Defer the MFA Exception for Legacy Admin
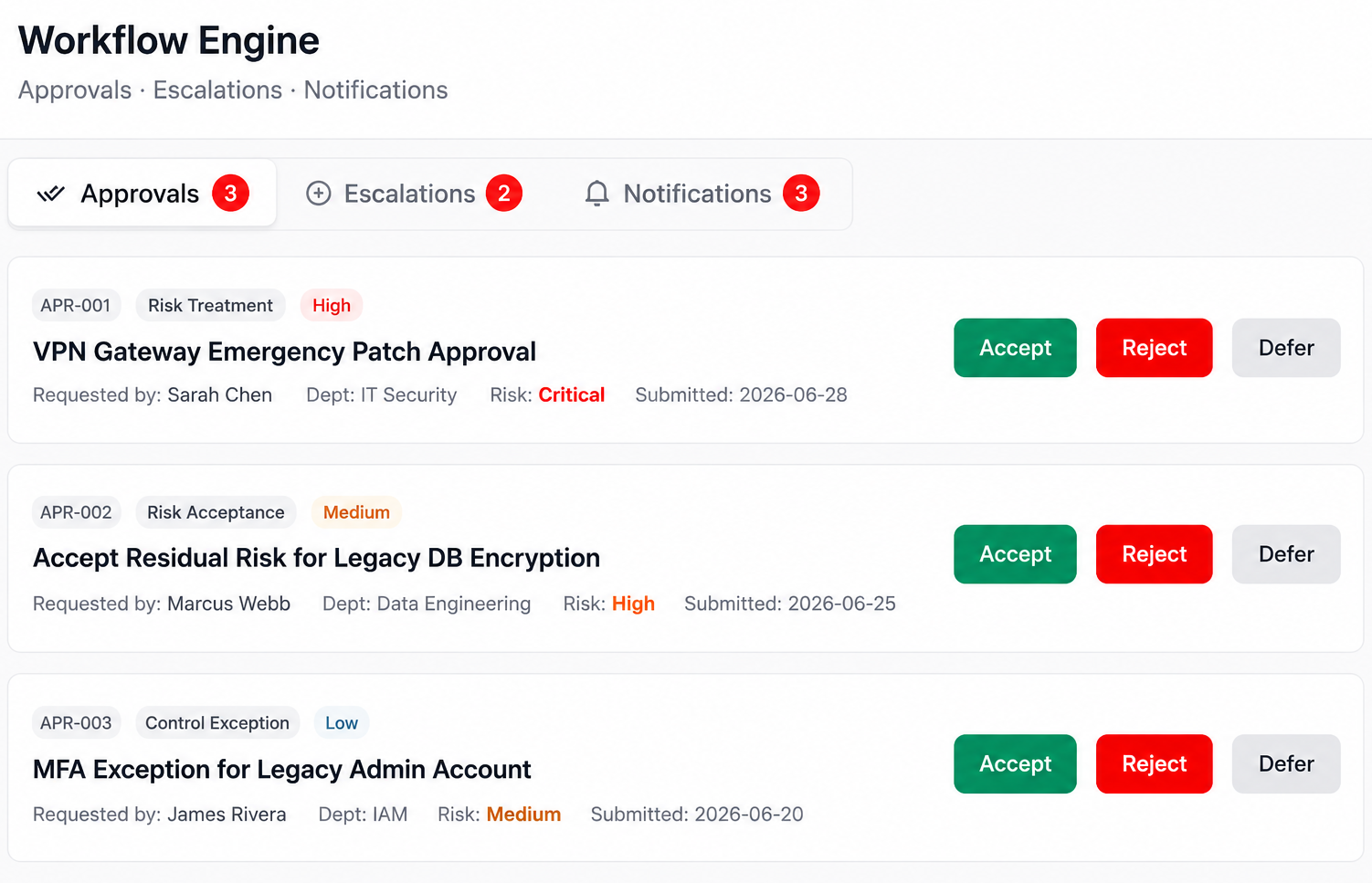1372x883 pixels. pos(1286,763)
